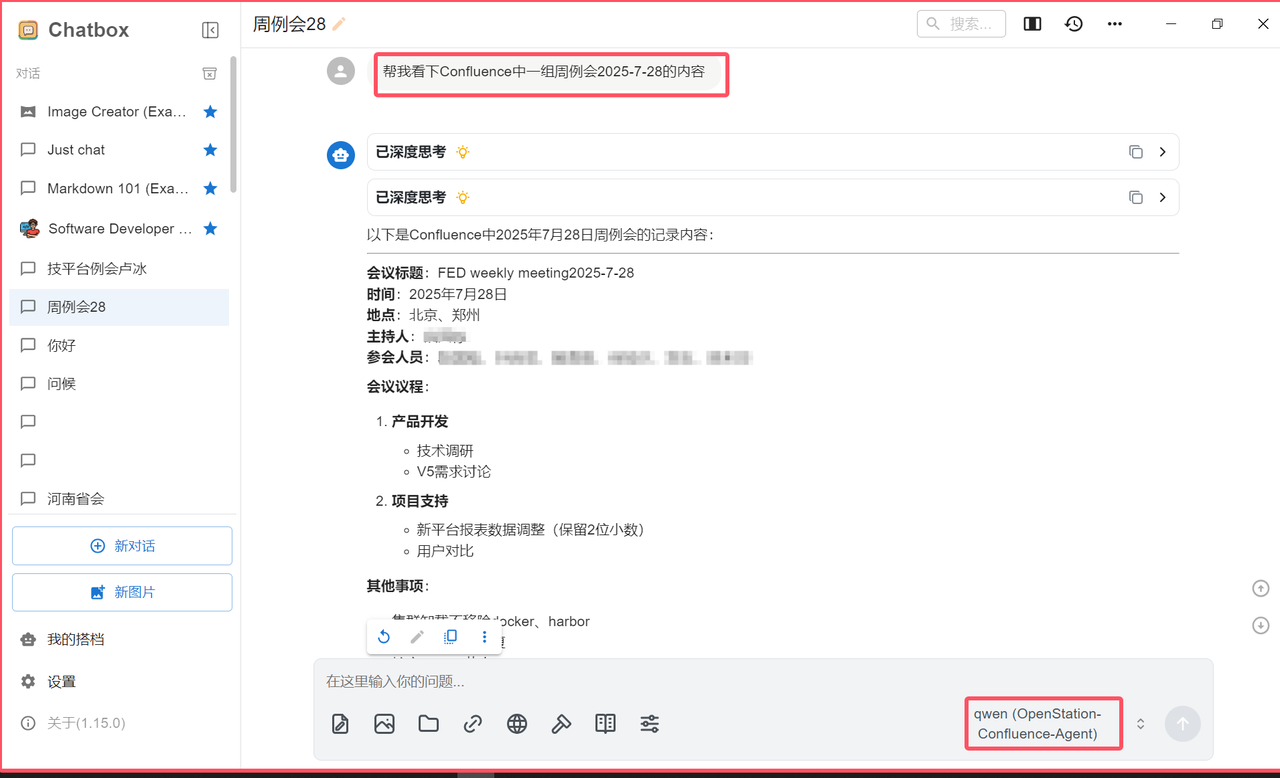Open the three-dots overflow menu
The height and width of the screenshot is (778, 1280).
[1114, 23]
